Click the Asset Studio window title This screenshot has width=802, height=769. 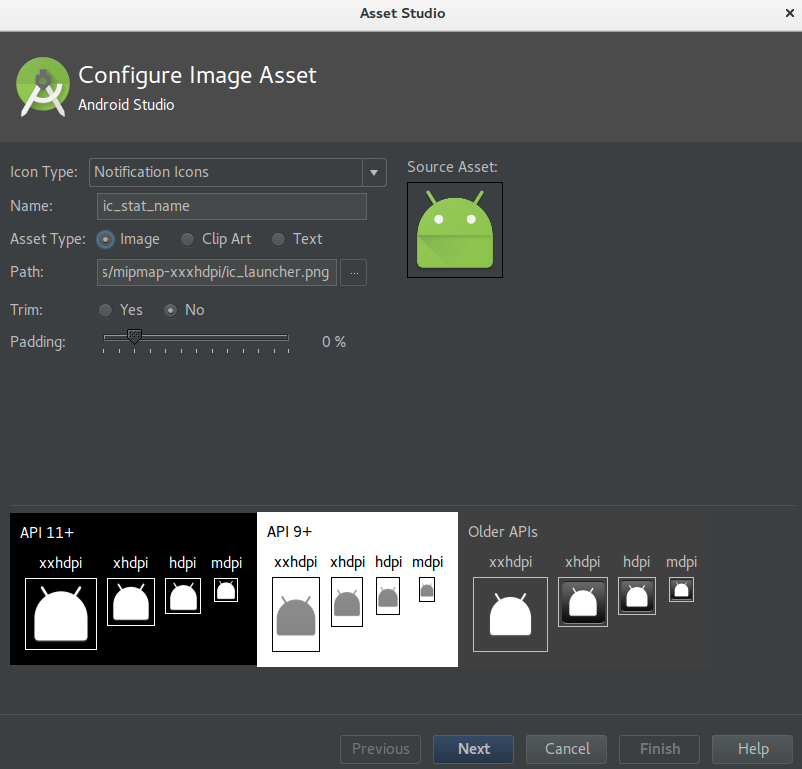tap(403, 13)
